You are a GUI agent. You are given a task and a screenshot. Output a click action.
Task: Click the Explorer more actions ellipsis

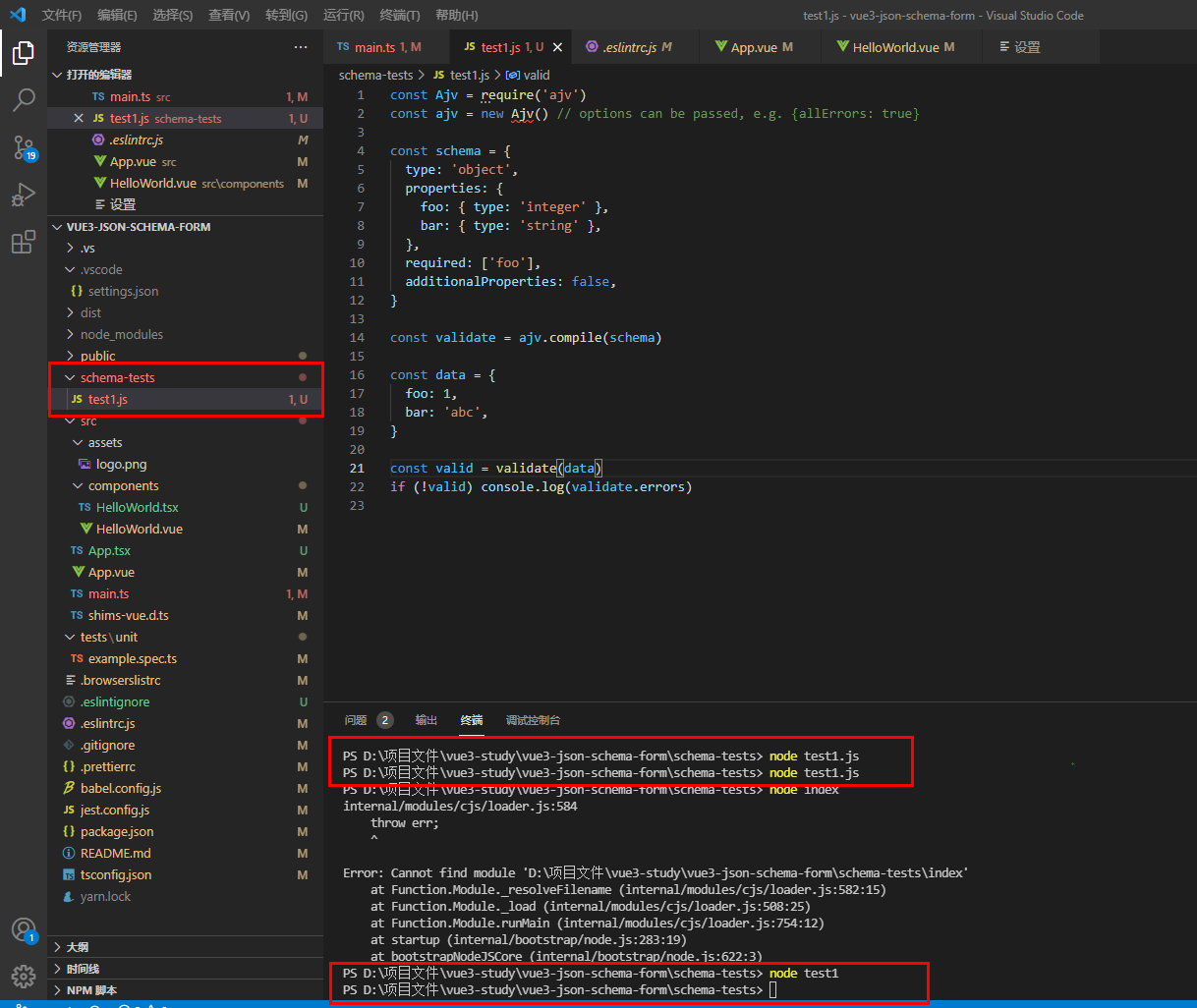[300, 47]
